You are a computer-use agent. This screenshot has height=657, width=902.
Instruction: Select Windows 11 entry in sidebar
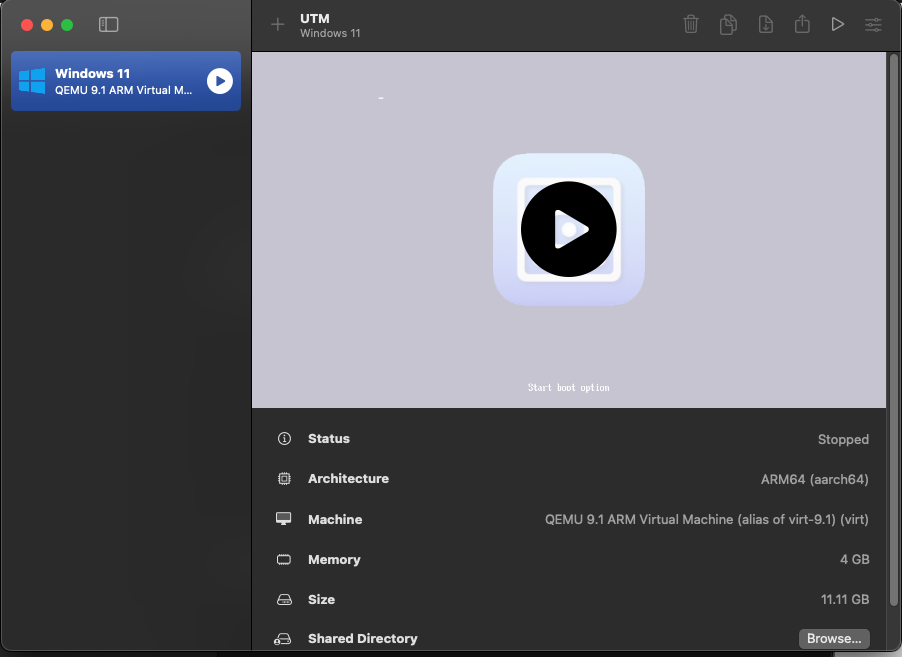pos(126,81)
